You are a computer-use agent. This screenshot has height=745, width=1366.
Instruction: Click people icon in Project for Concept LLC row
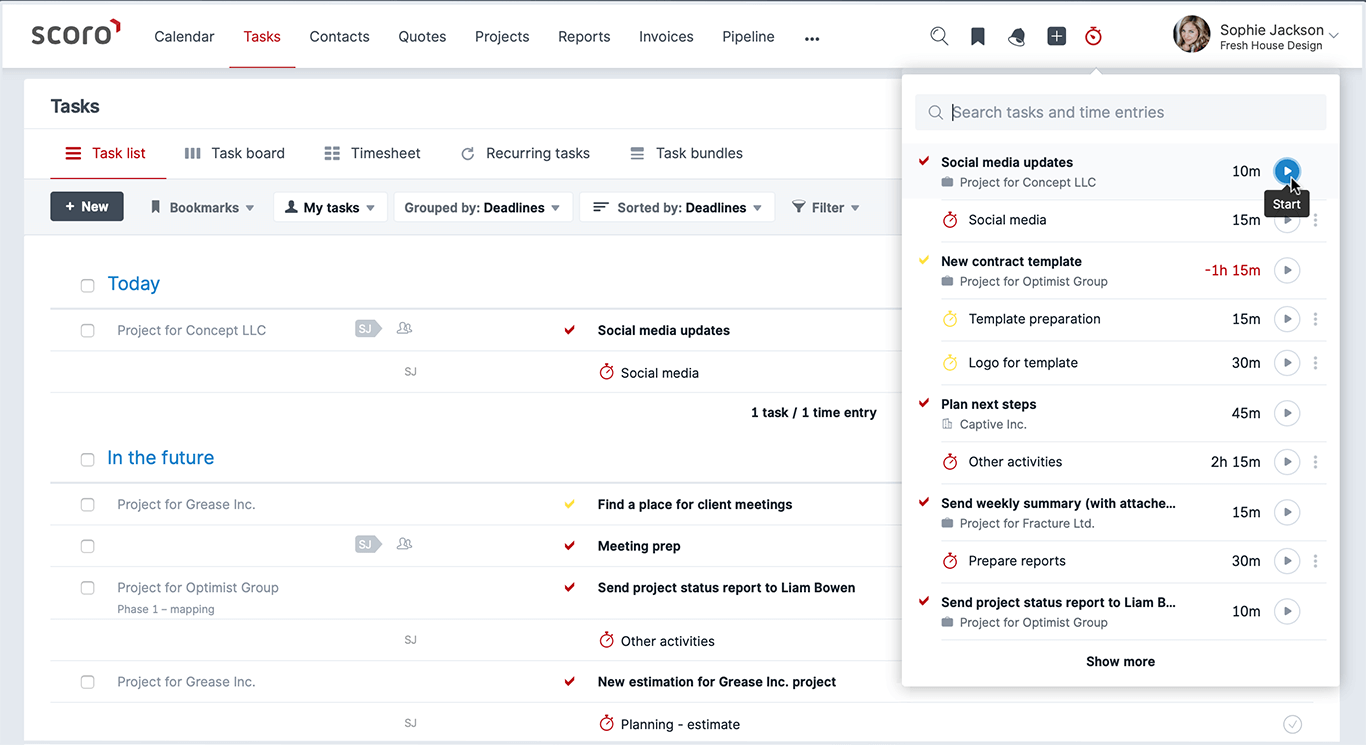(404, 328)
